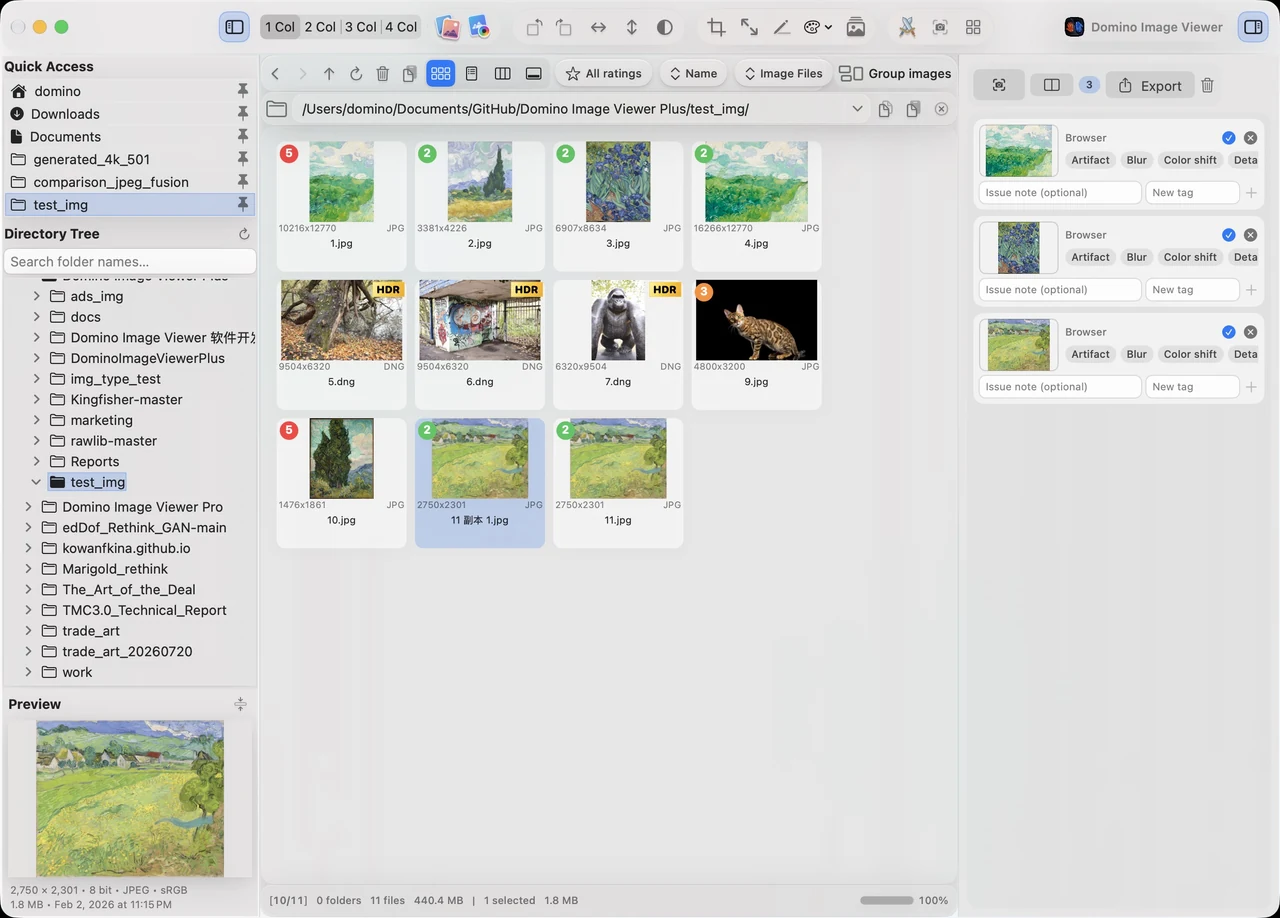Viewport: 1280px width, 918px height.
Task: Switch to the 3 Col layout
Action: [360, 27]
